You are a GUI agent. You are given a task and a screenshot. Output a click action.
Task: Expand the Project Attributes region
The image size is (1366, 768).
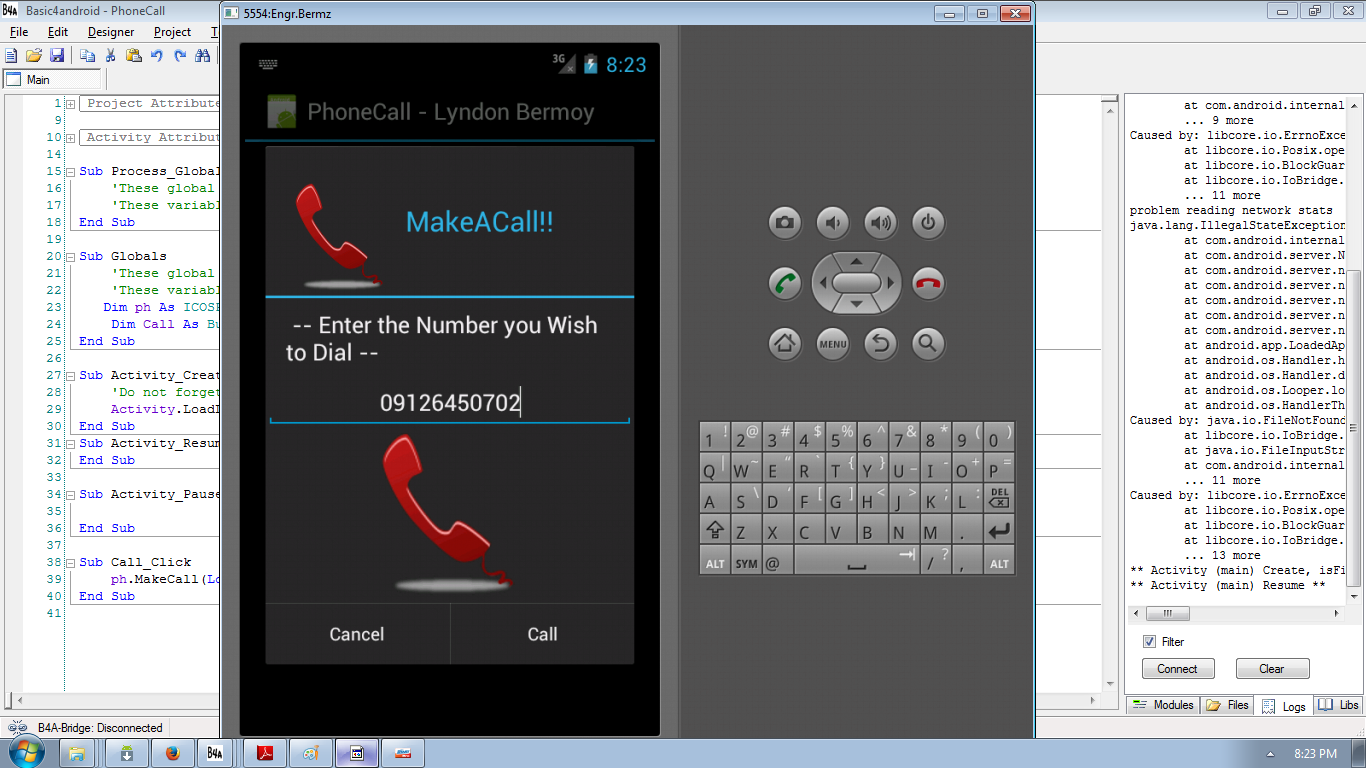coord(71,103)
